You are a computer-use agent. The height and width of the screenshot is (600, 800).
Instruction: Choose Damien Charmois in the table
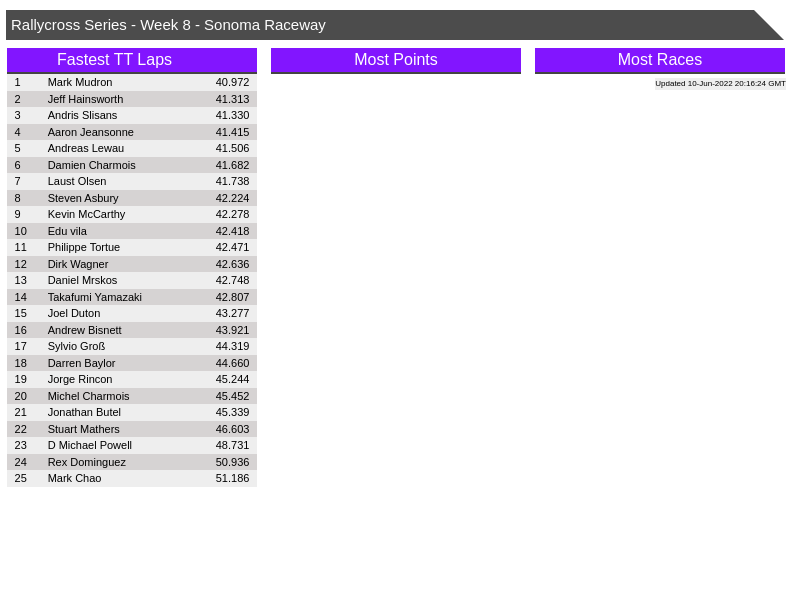click(x=91, y=165)
